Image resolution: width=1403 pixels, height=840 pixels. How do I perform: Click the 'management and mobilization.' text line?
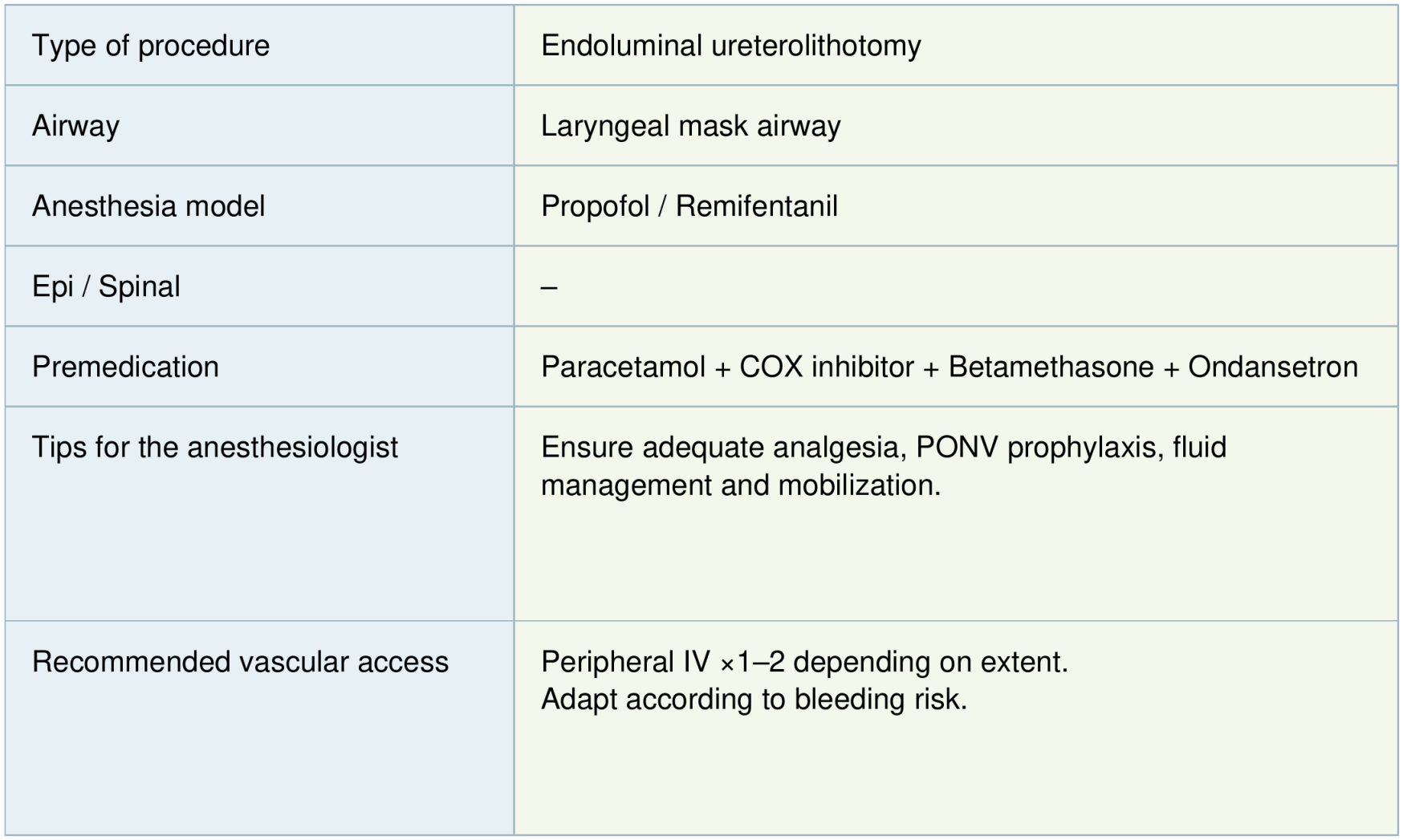point(740,485)
